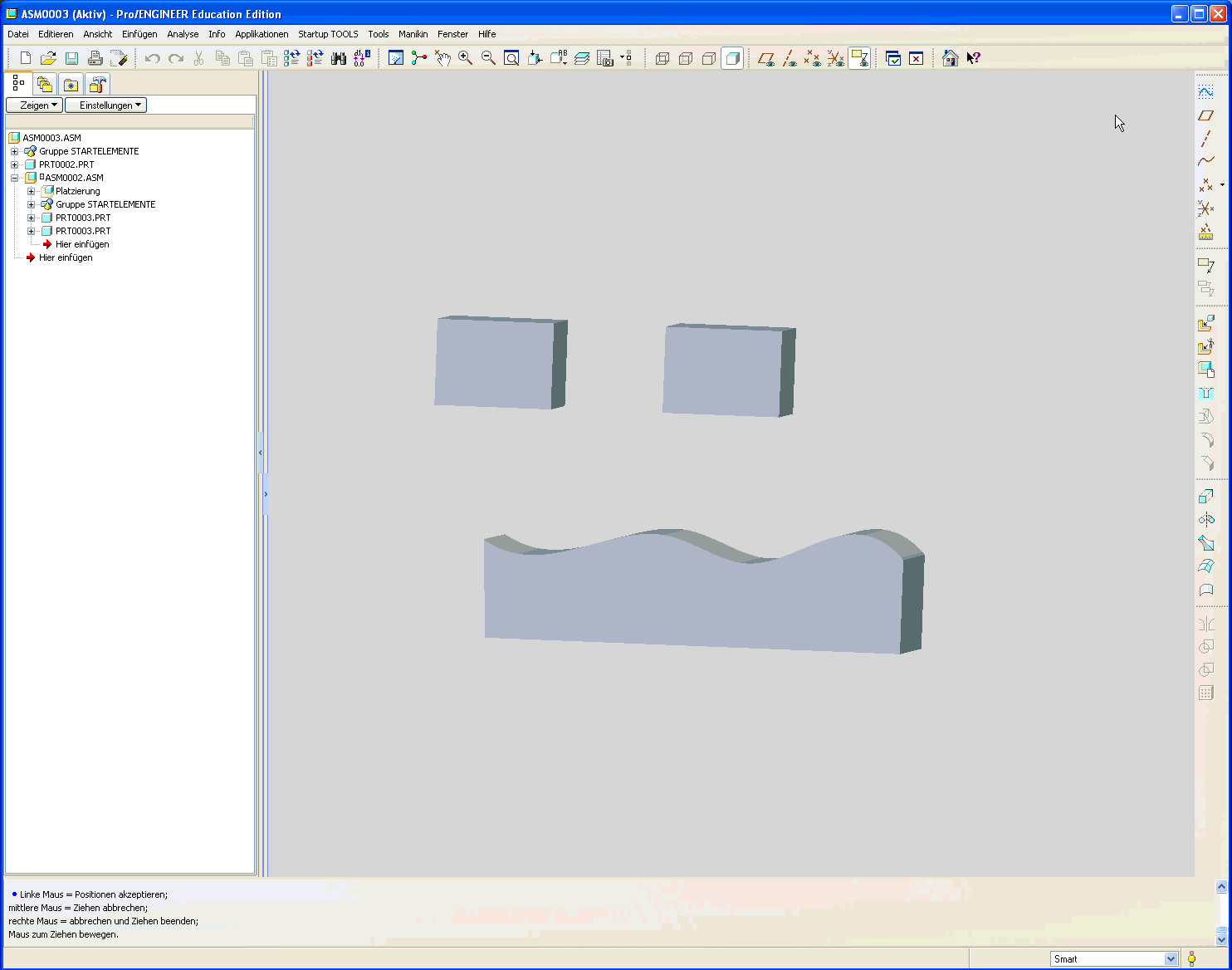
Task: Toggle spin center display
Action: (419, 58)
